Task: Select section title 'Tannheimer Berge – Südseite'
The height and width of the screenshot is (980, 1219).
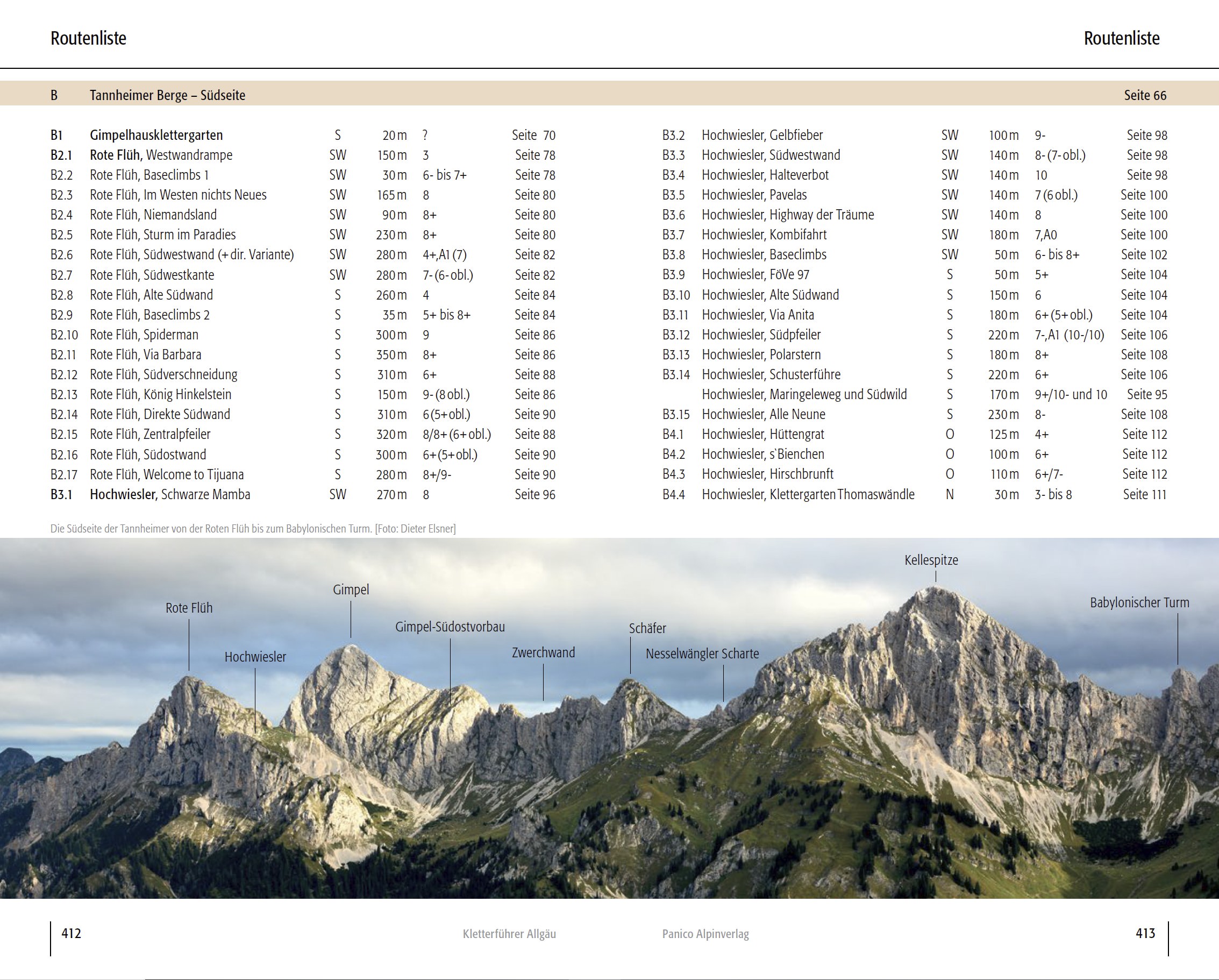Action: (167, 95)
